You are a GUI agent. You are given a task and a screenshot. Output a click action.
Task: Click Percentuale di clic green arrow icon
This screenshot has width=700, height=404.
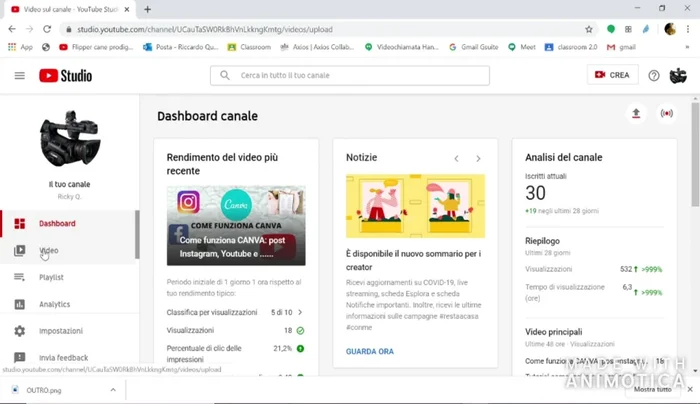pyautogui.click(x=300, y=348)
